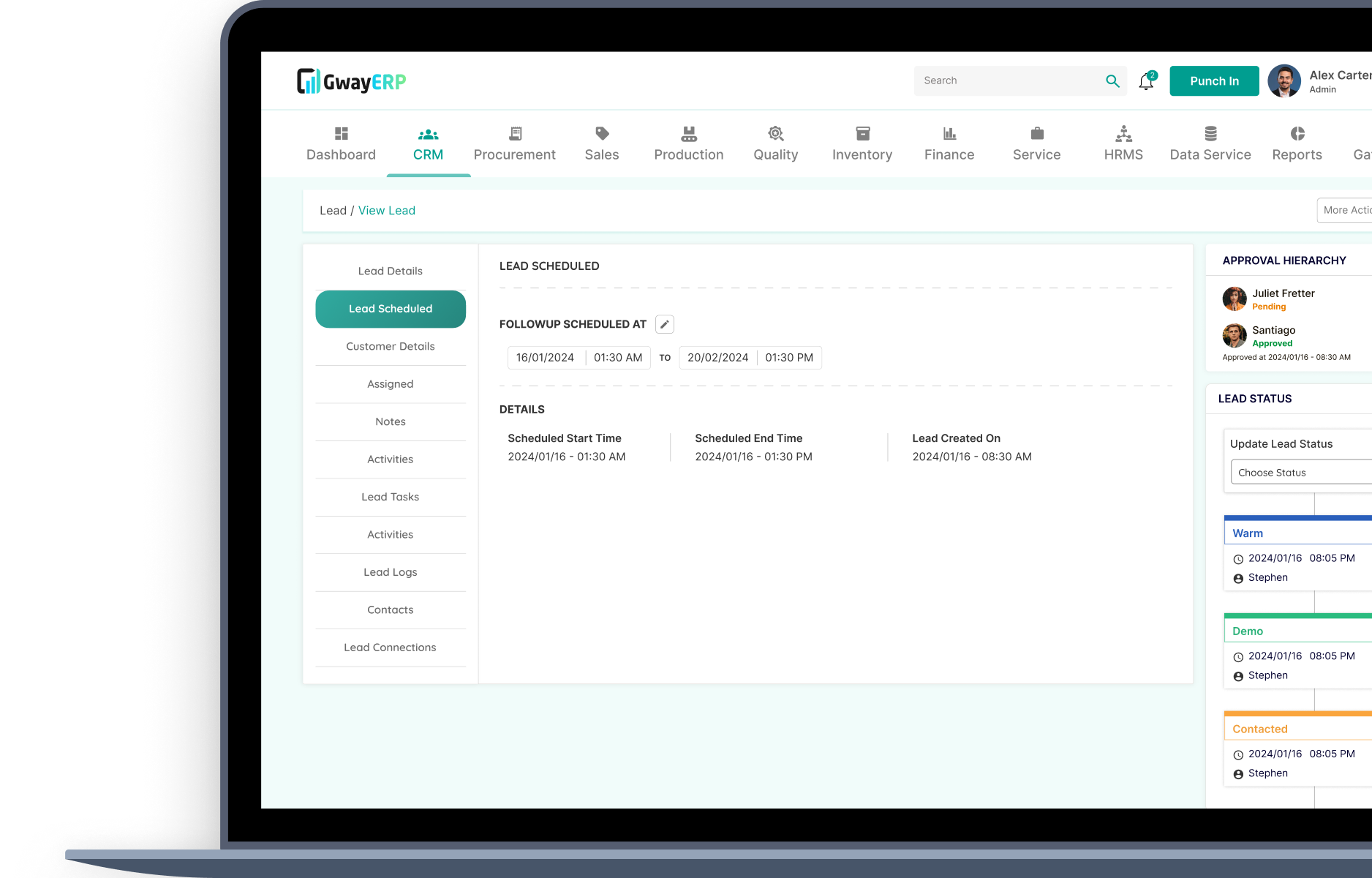Open the HRMS hierarchy icon

click(x=1123, y=134)
